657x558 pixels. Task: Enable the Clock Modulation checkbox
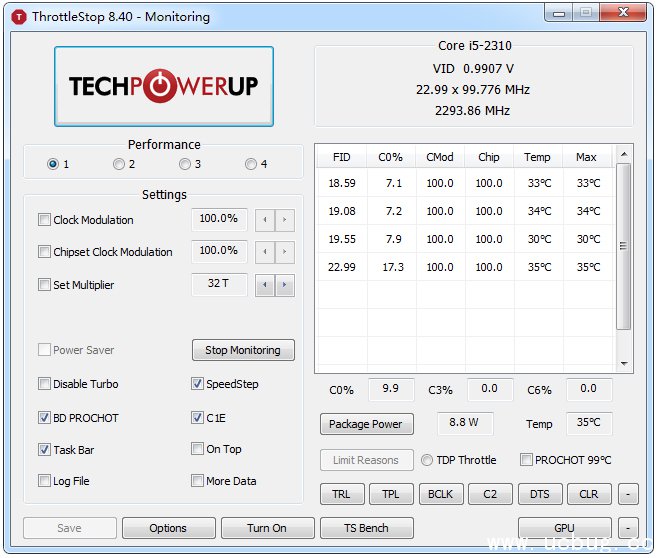click(44, 220)
